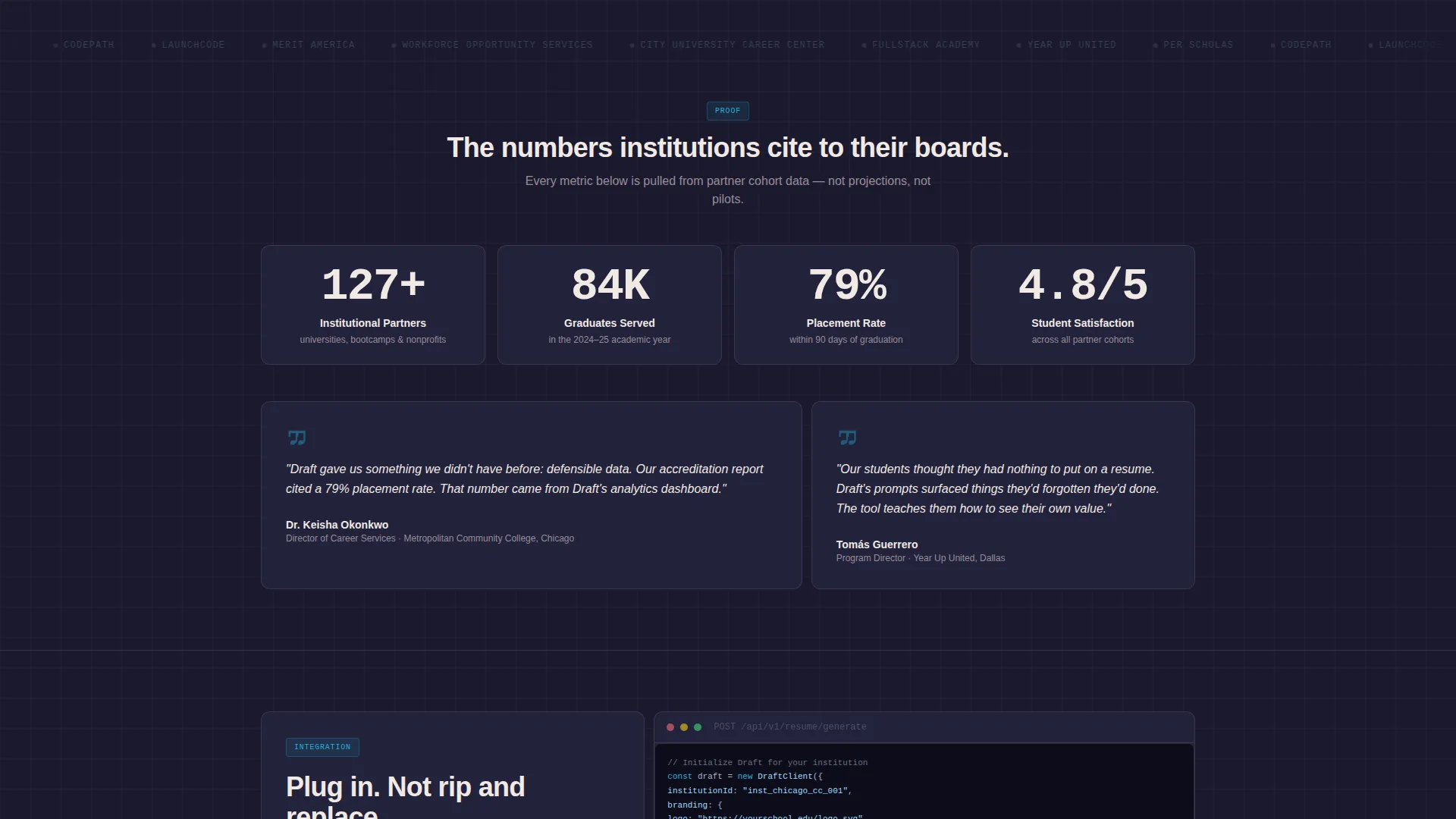This screenshot has height=819, width=1456.
Task: Click 'Director of Career Services · Metropolitan Community College, Chicago'
Action: point(430,538)
